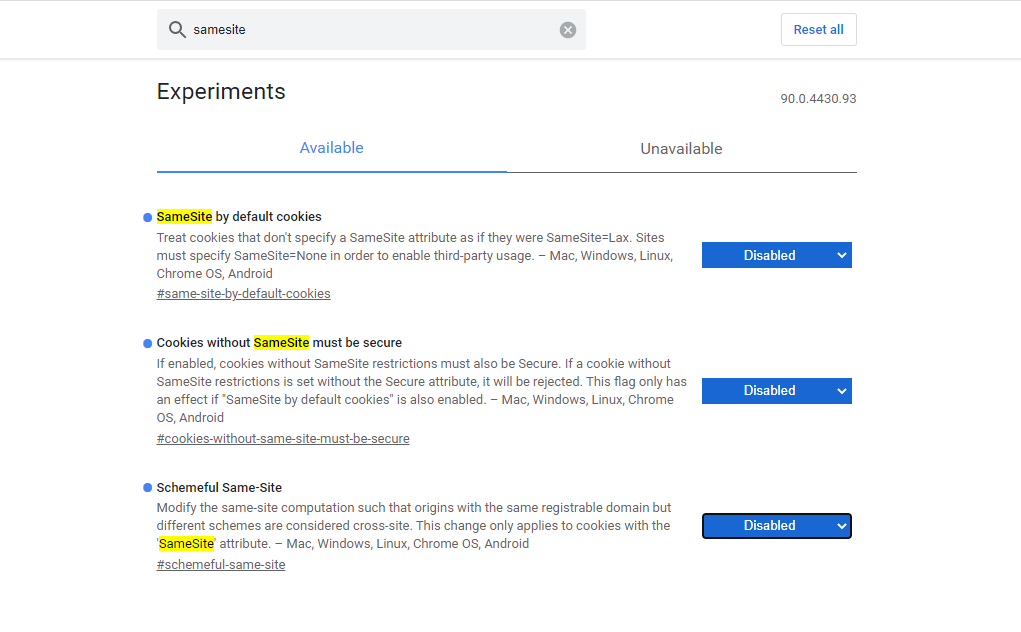Click the Cookies without SameSite must be secure title

coord(279,342)
